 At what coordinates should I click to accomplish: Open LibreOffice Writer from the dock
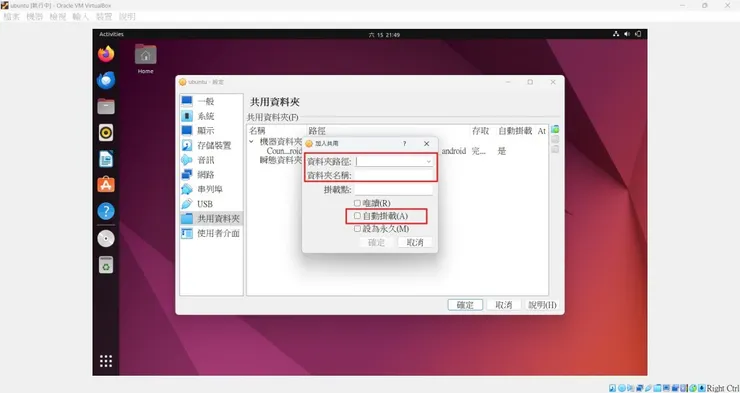pyautogui.click(x=106, y=159)
